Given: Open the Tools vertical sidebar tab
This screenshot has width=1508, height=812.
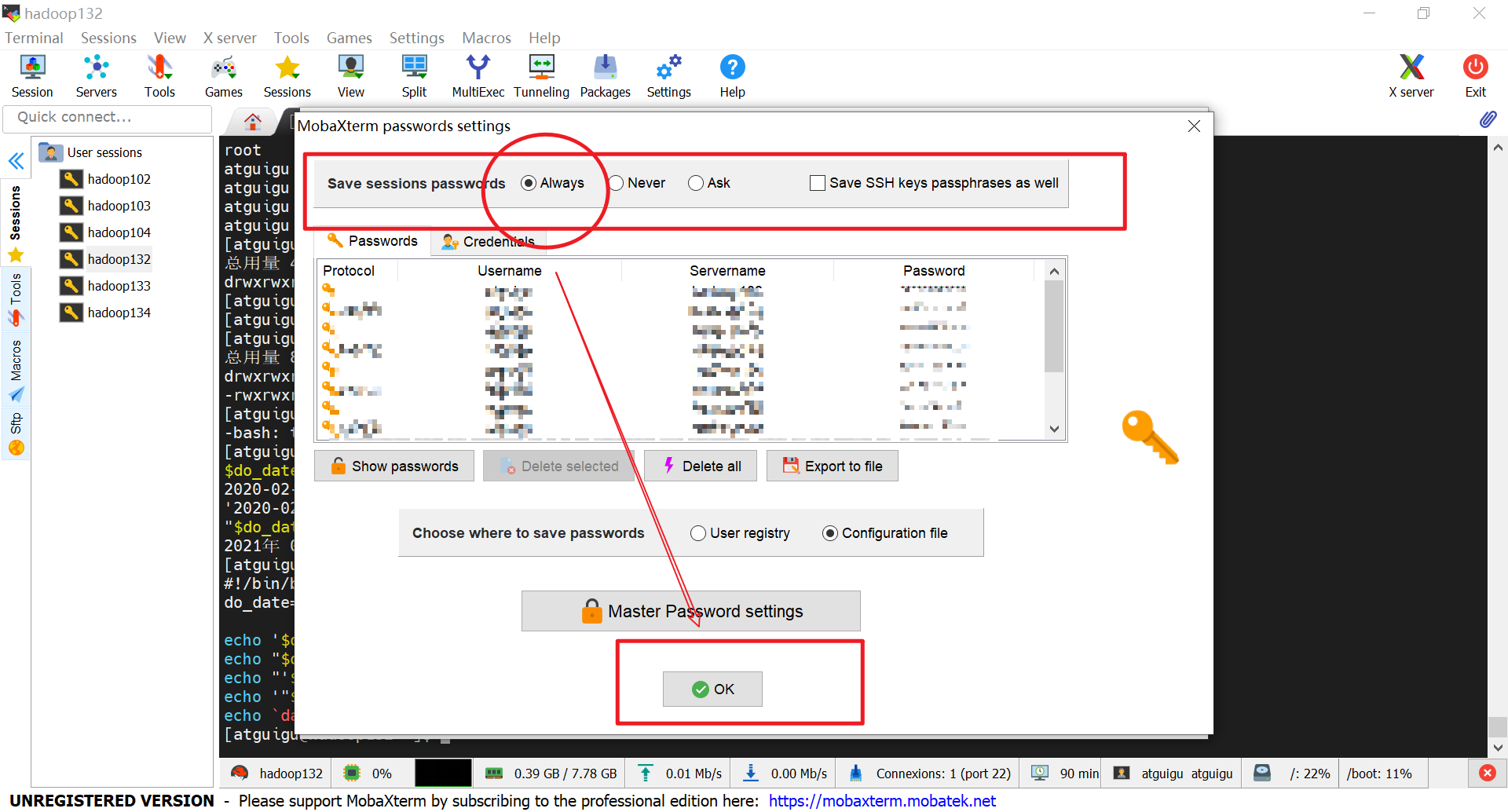Looking at the screenshot, I should coord(15,298).
